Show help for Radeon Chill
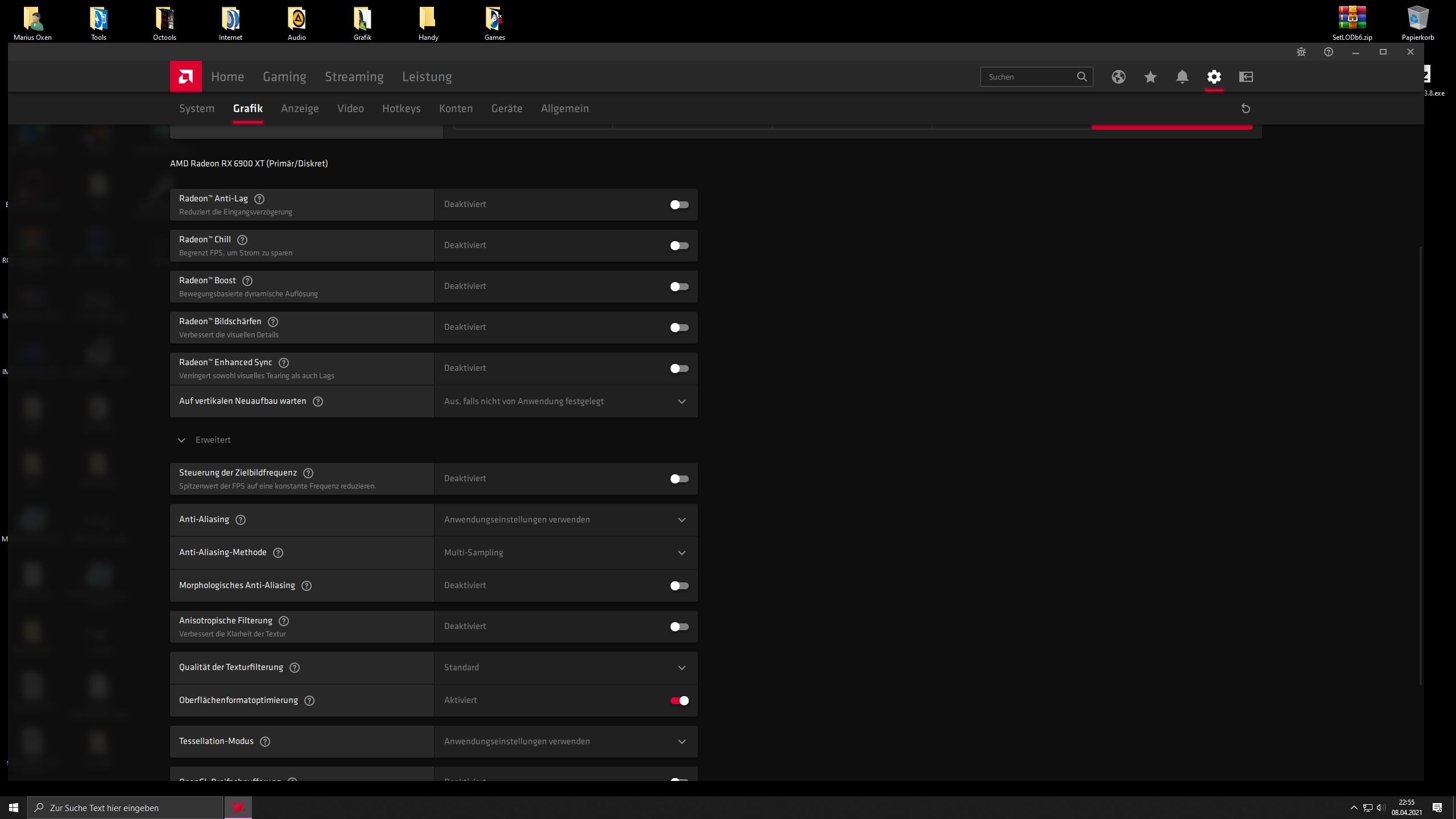This screenshot has height=819, width=1456. click(x=242, y=240)
